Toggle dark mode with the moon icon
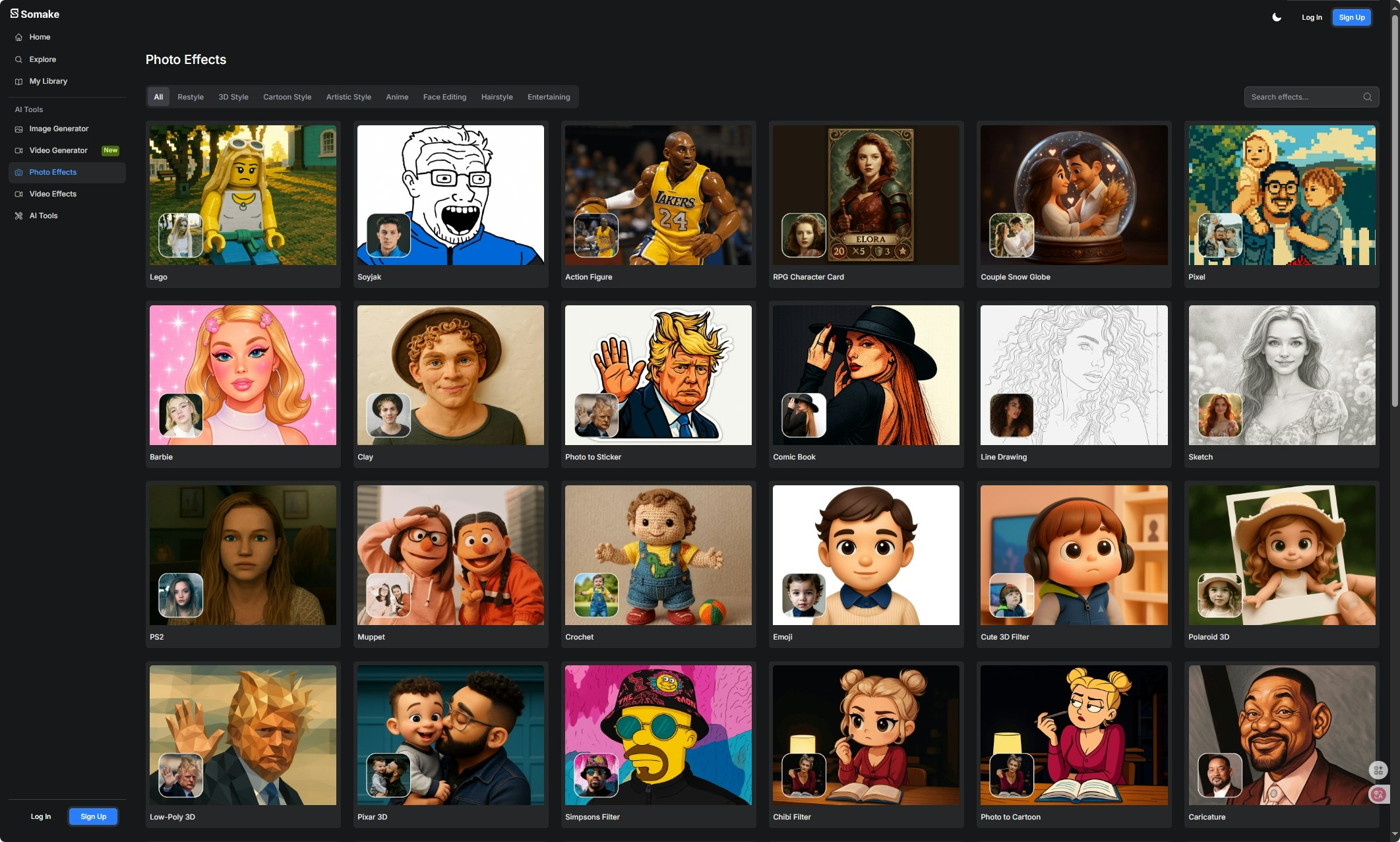This screenshot has width=1400, height=842. pyautogui.click(x=1277, y=17)
